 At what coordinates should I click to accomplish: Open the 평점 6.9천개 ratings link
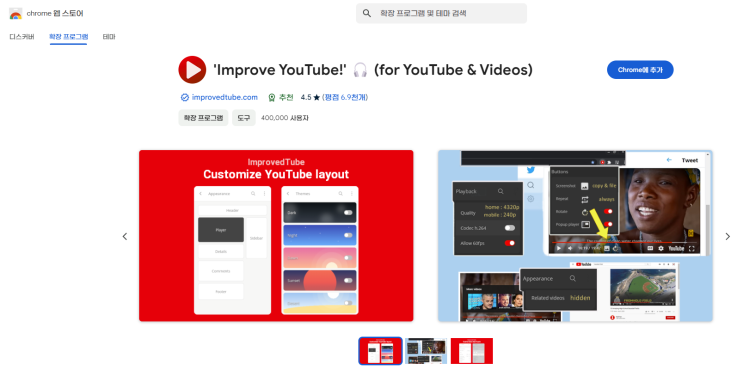[x=345, y=97]
